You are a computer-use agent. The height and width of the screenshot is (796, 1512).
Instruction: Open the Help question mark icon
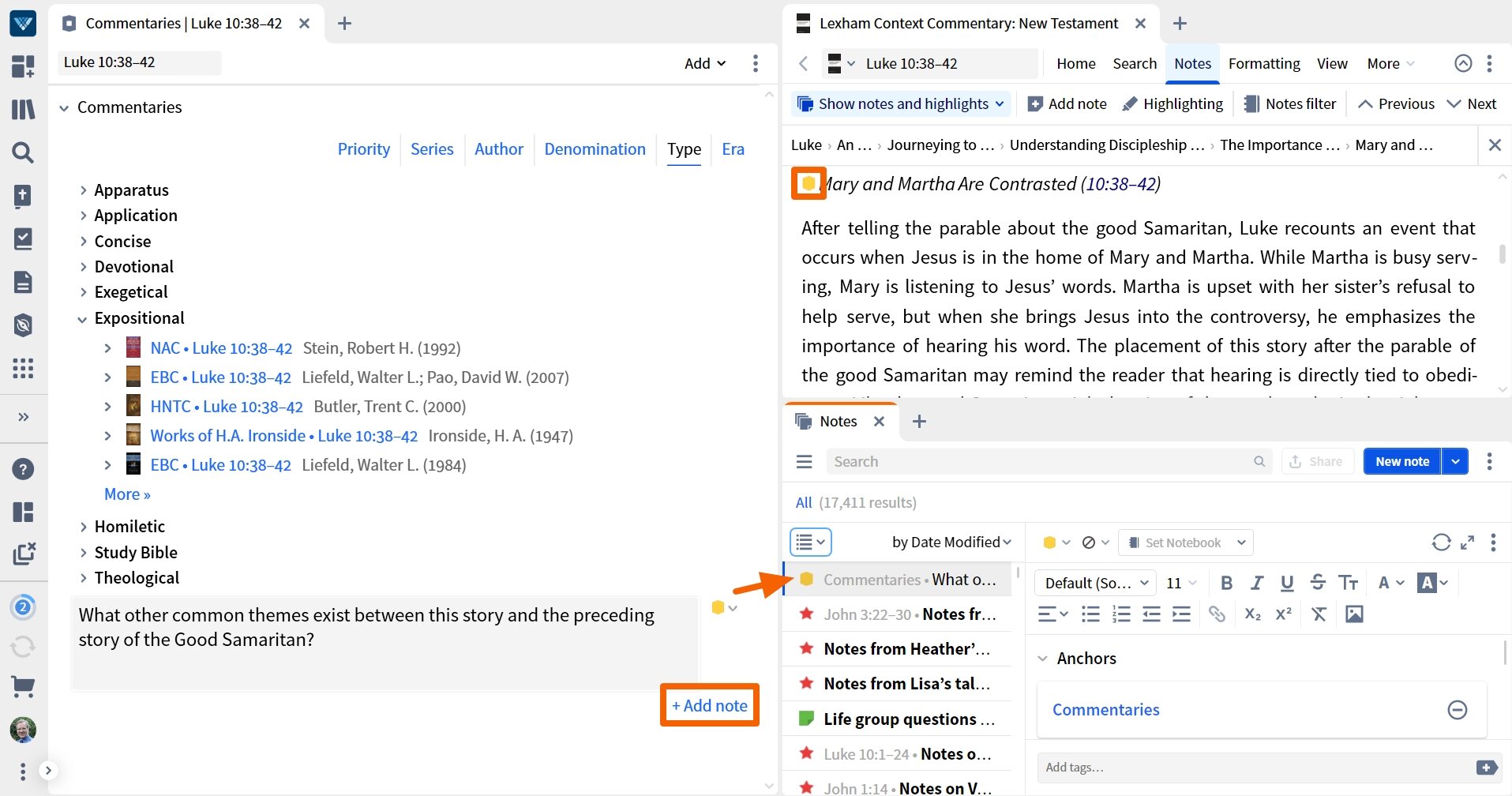click(x=23, y=469)
